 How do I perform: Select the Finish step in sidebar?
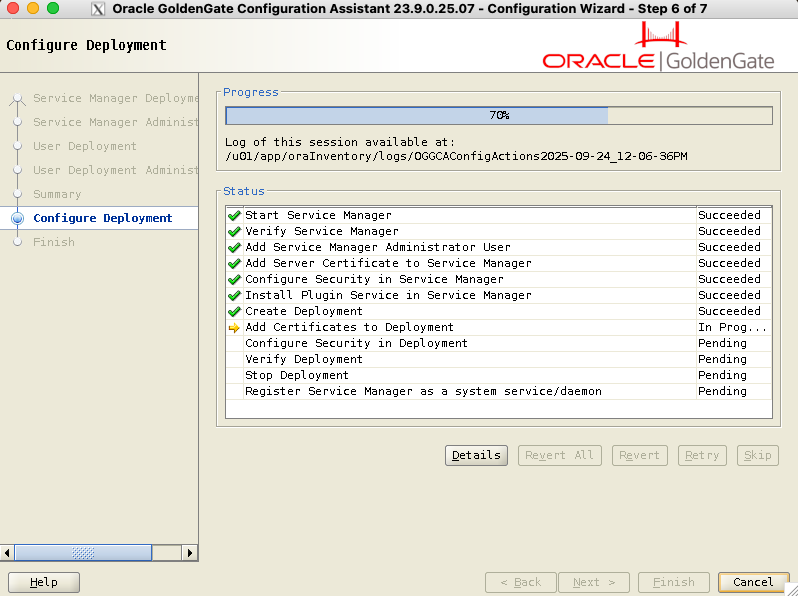pyautogui.click(x=53, y=242)
